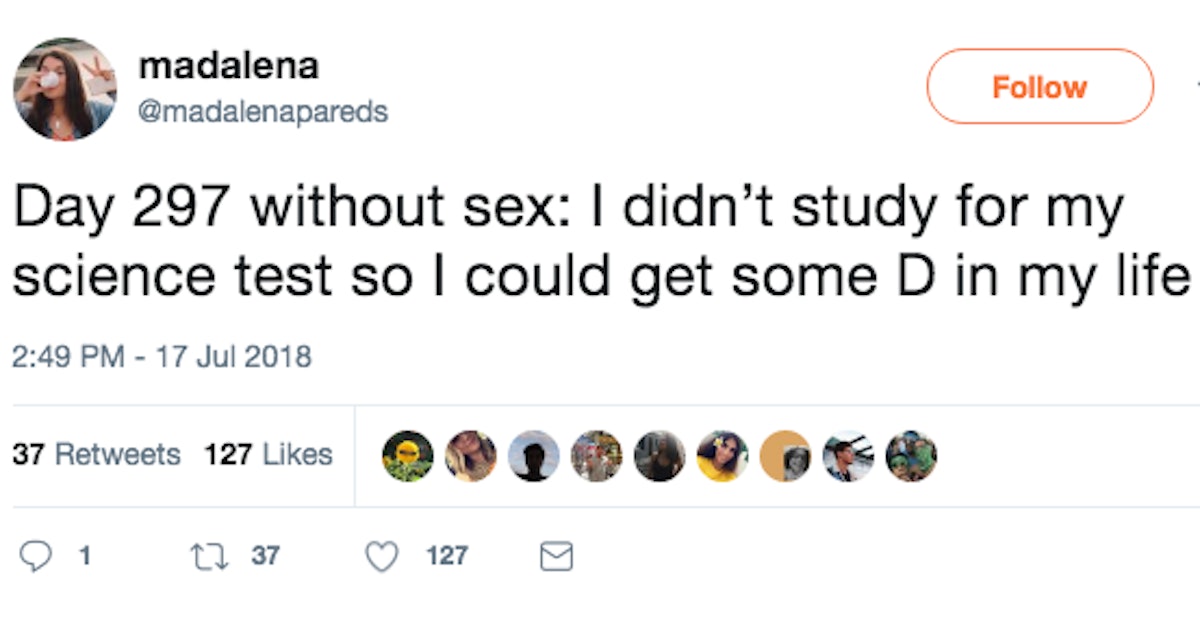The height and width of the screenshot is (630, 1200).
Task: Click the madalena display name
Action: coord(229,66)
